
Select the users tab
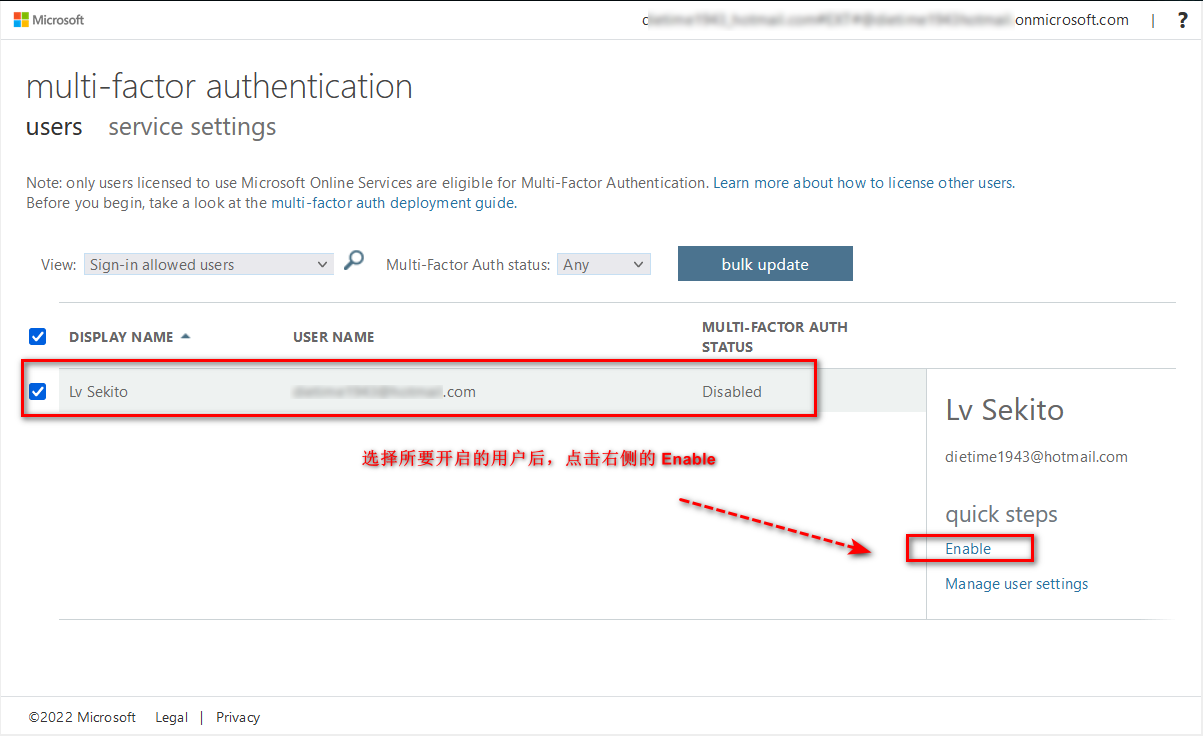(x=54, y=127)
